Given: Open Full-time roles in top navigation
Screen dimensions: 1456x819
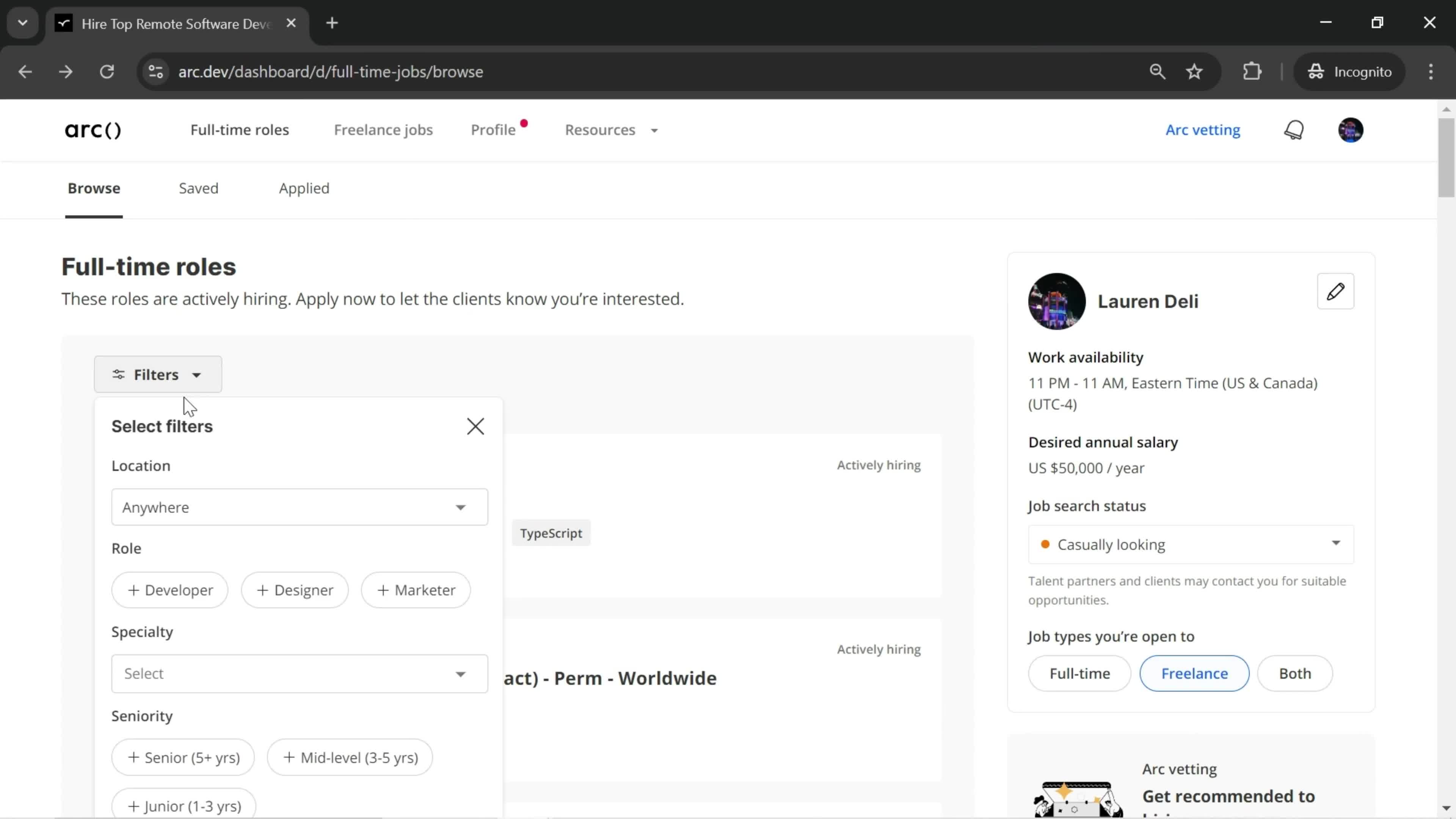Looking at the screenshot, I should click(240, 130).
